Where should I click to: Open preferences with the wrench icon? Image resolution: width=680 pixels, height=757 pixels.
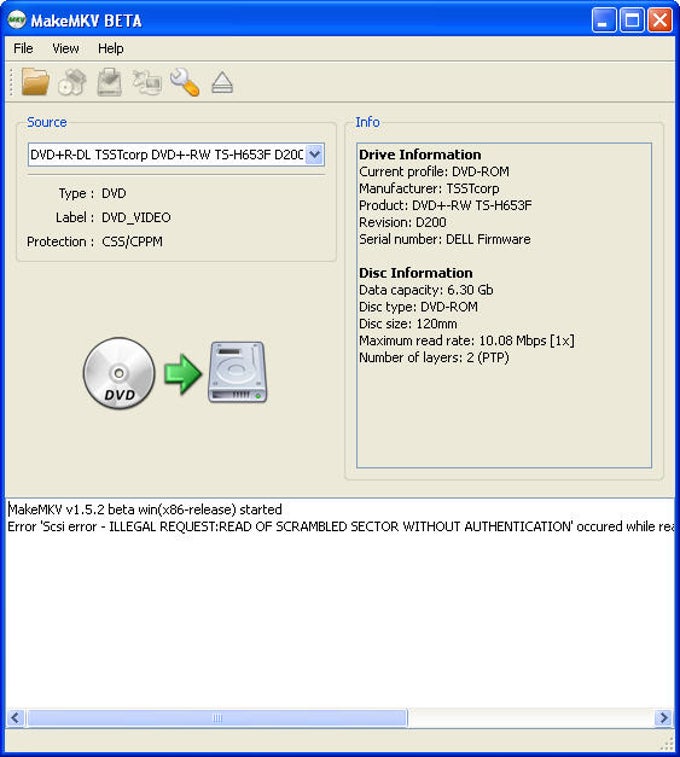tap(184, 82)
